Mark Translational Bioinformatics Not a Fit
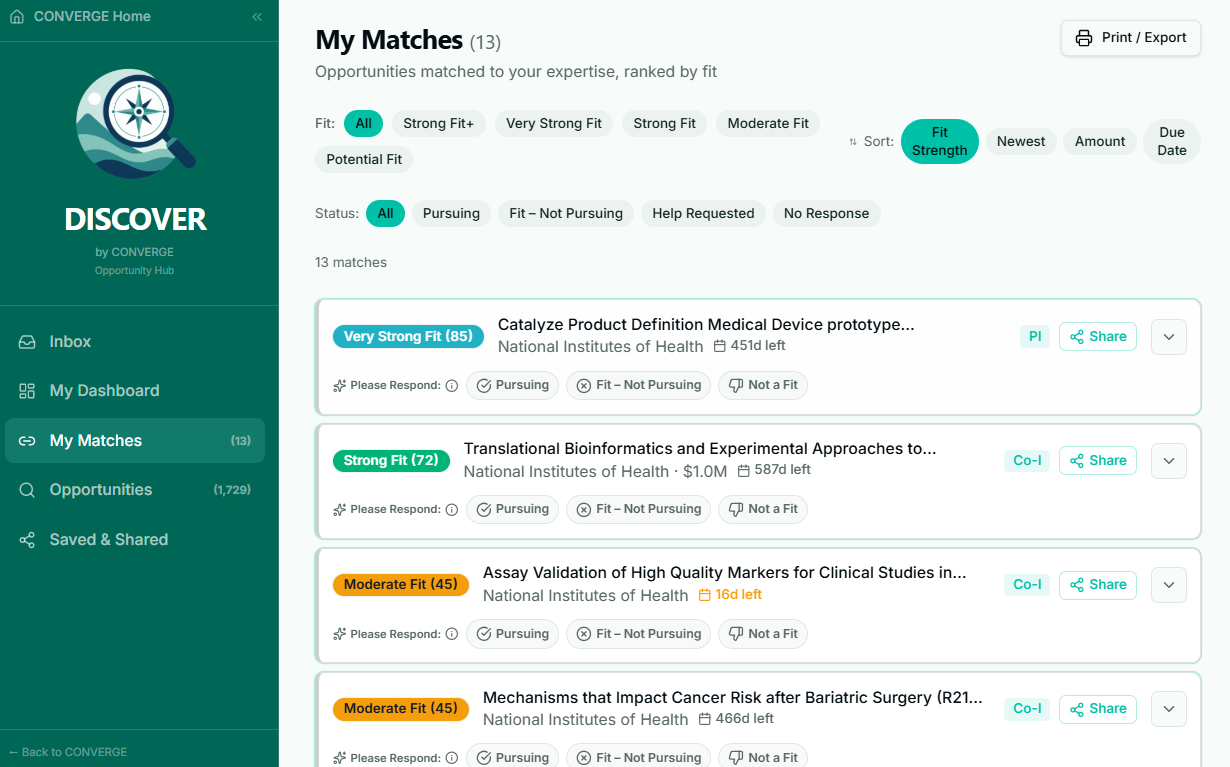 (x=763, y=510)
